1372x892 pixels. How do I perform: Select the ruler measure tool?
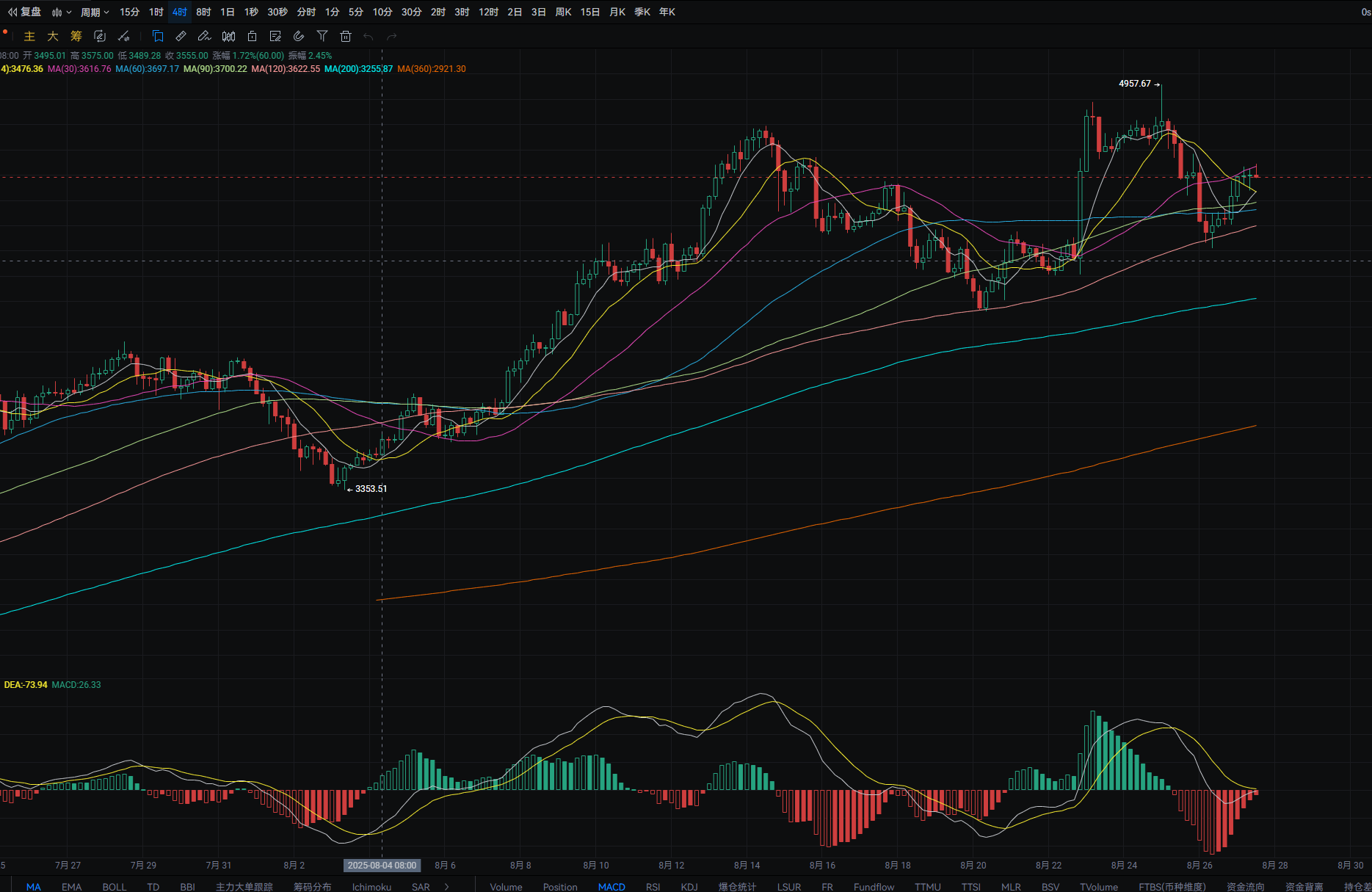point(181,36)
